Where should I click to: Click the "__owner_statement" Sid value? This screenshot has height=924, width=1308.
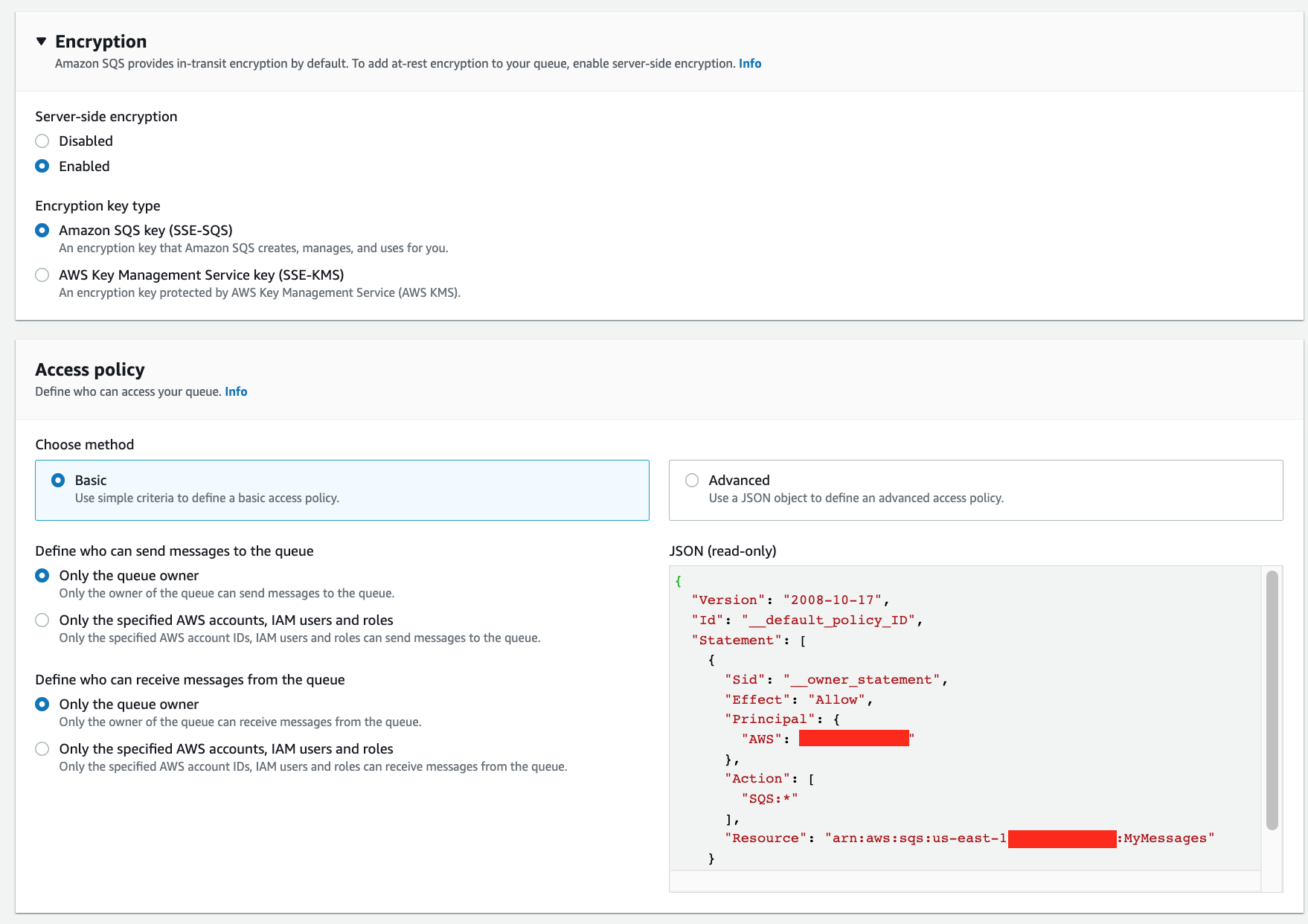coord(862,680)
